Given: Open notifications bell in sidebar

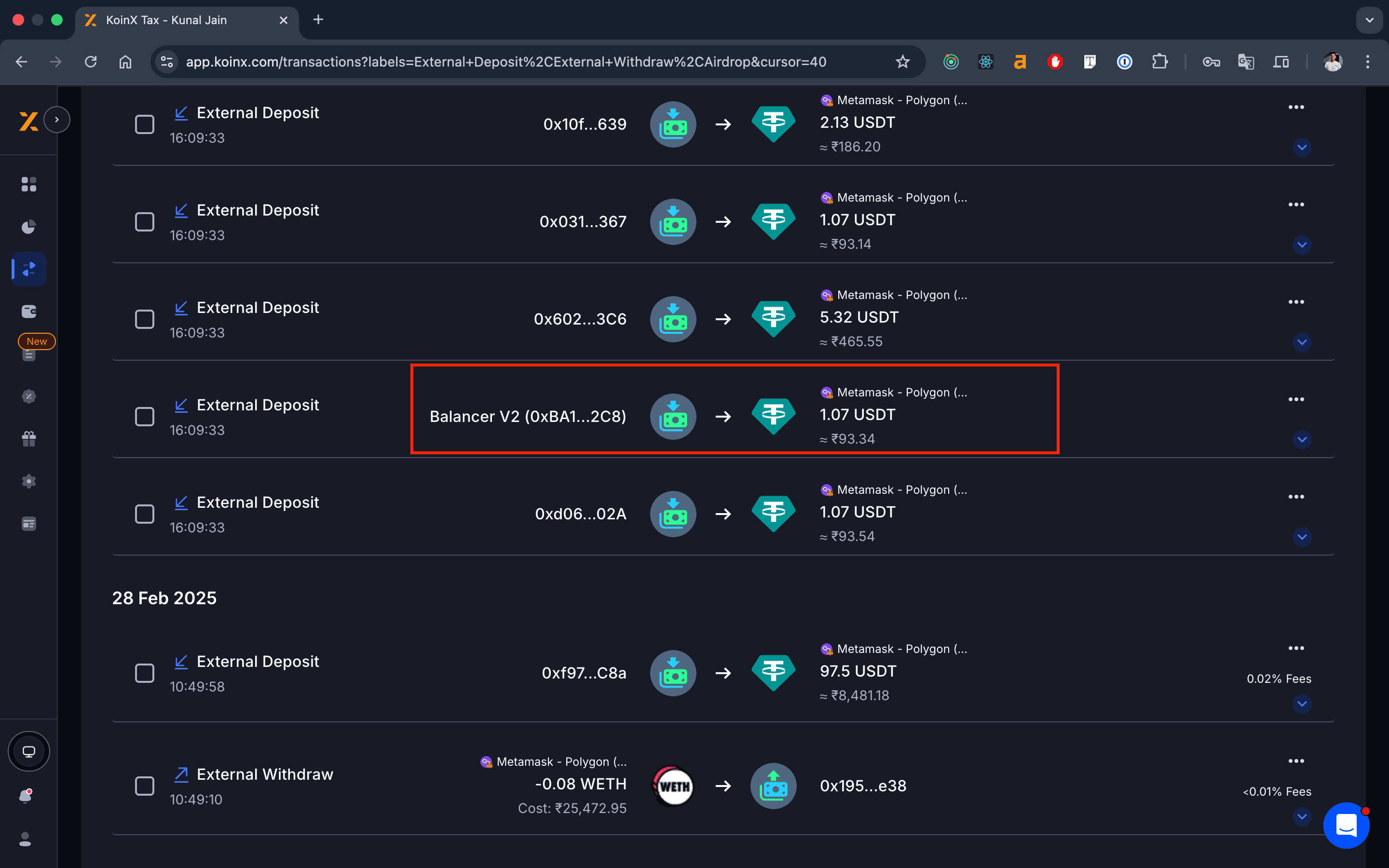Looking at the screenshot, I should [26, 796].
